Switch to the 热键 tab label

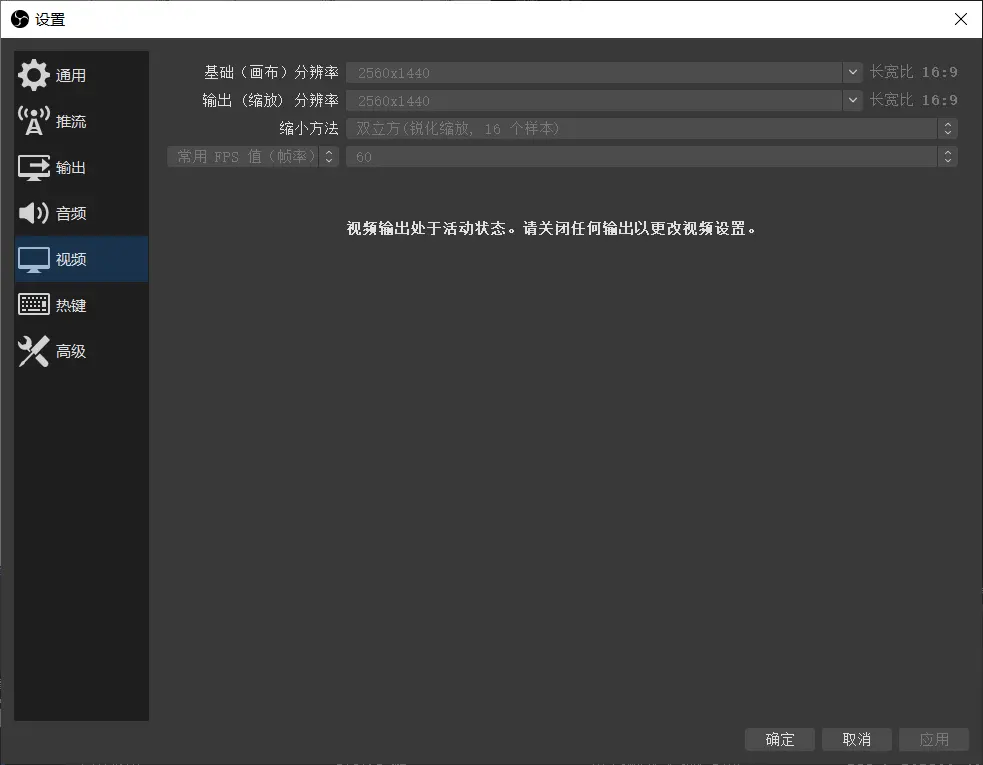coord(71,305)
